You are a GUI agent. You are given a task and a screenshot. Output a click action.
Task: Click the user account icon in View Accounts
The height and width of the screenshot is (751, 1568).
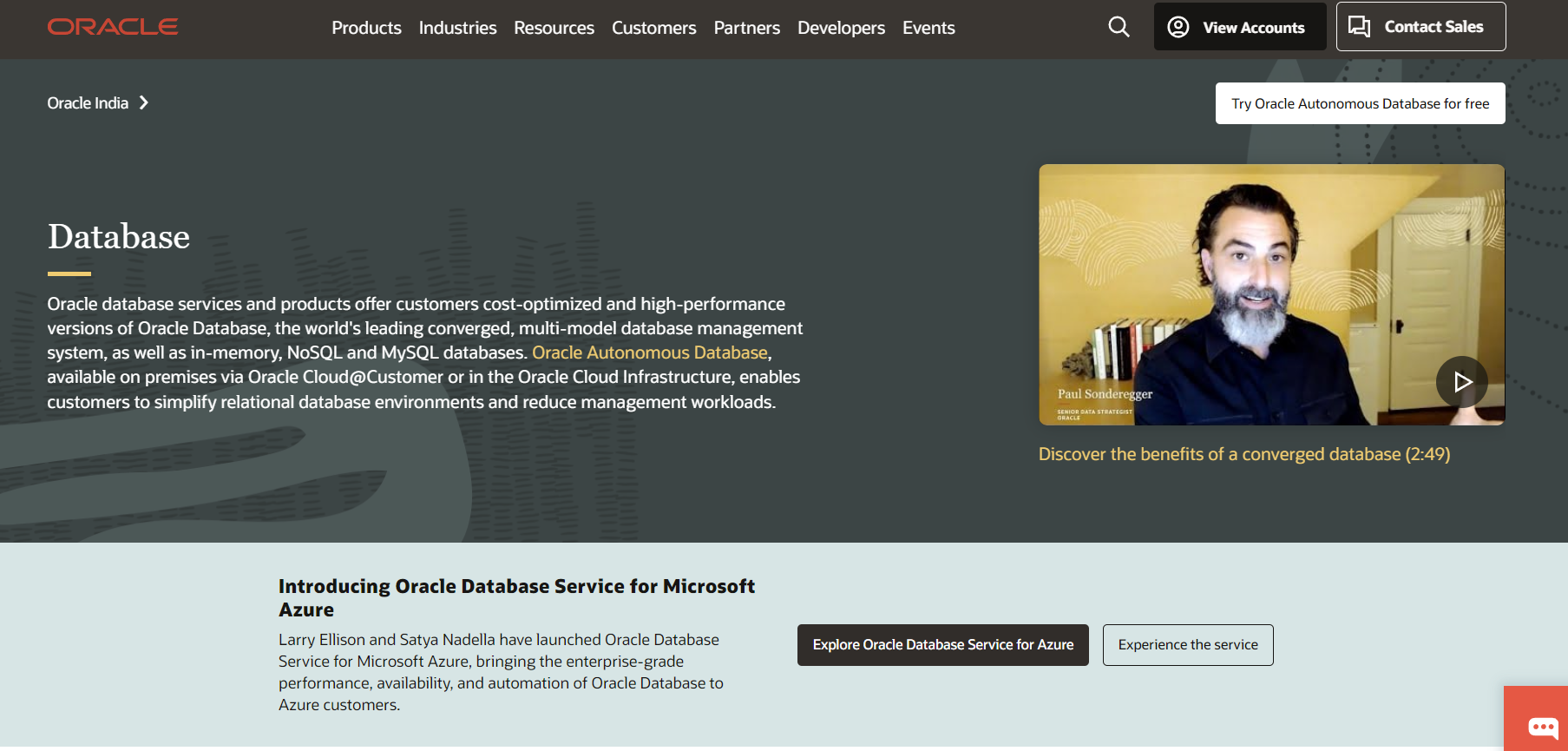click(x=1178, y=27)
